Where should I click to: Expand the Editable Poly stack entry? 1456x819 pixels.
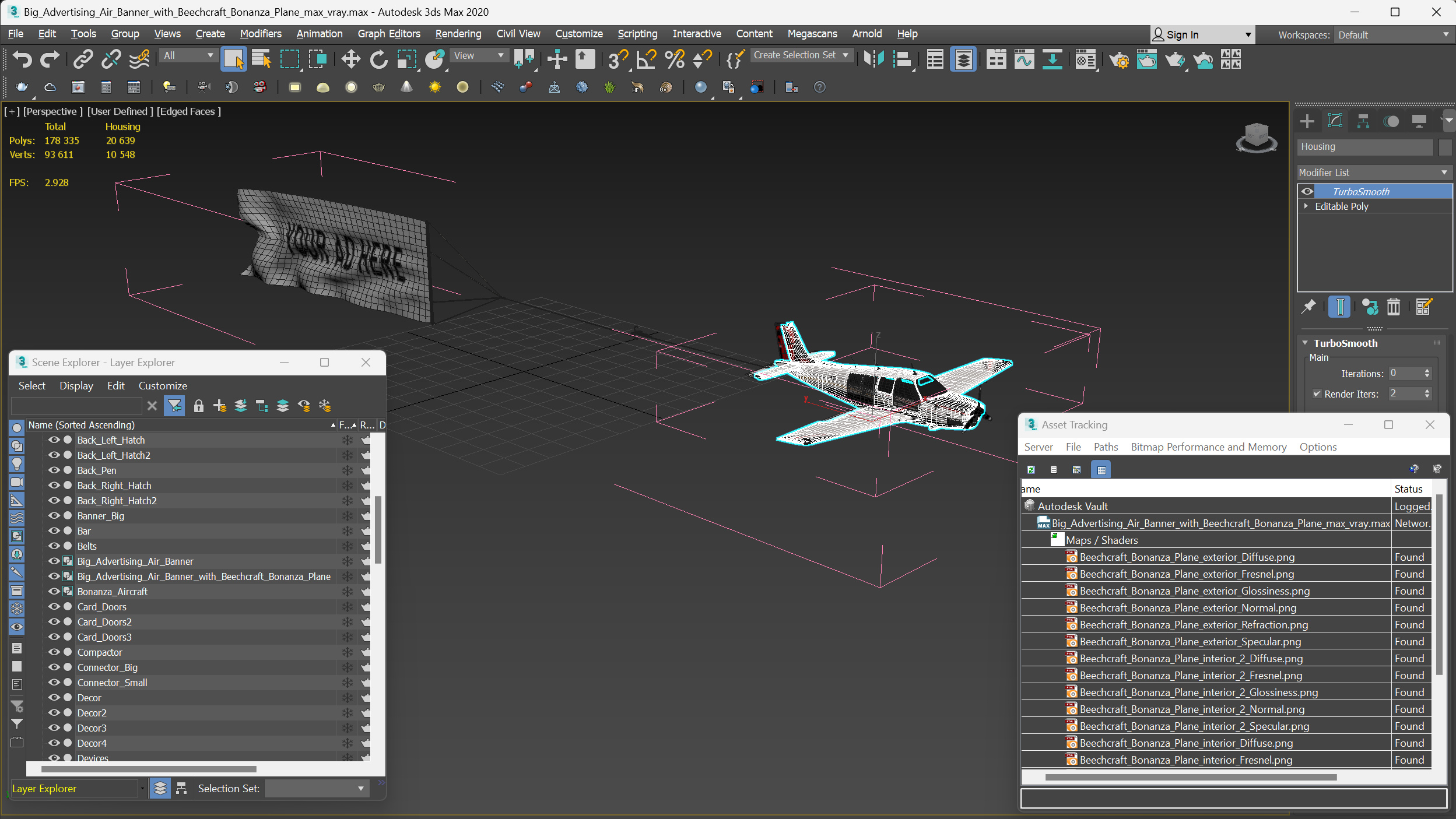pyautogui.click(x=1306, y=206)
